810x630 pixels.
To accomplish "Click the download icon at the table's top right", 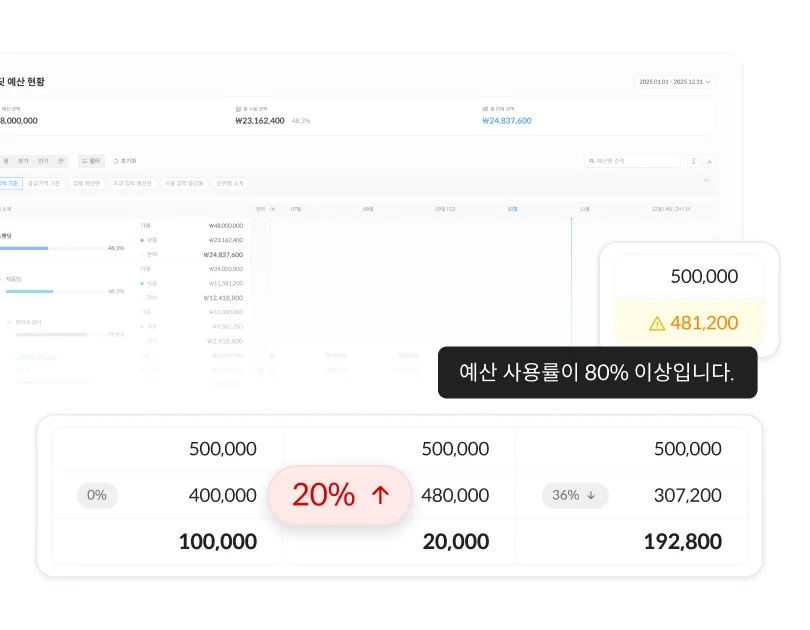I will 709,160.
